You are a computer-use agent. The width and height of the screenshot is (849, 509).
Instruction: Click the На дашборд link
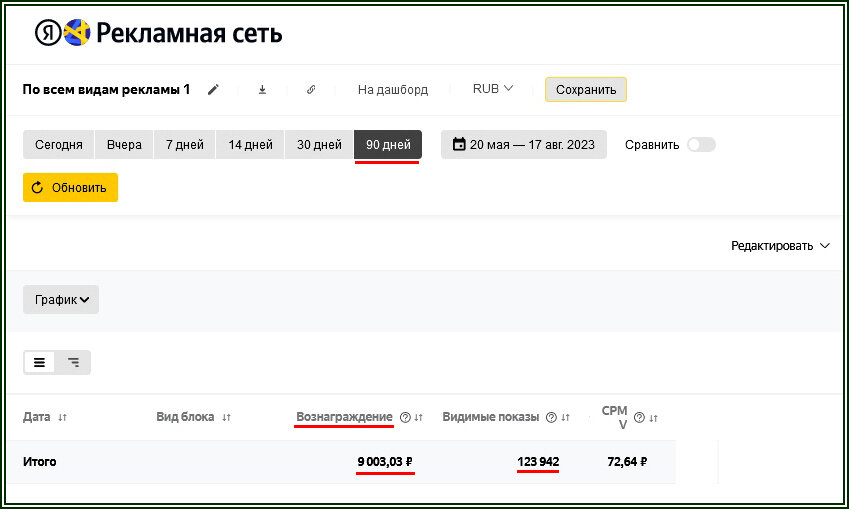[393, 90]
